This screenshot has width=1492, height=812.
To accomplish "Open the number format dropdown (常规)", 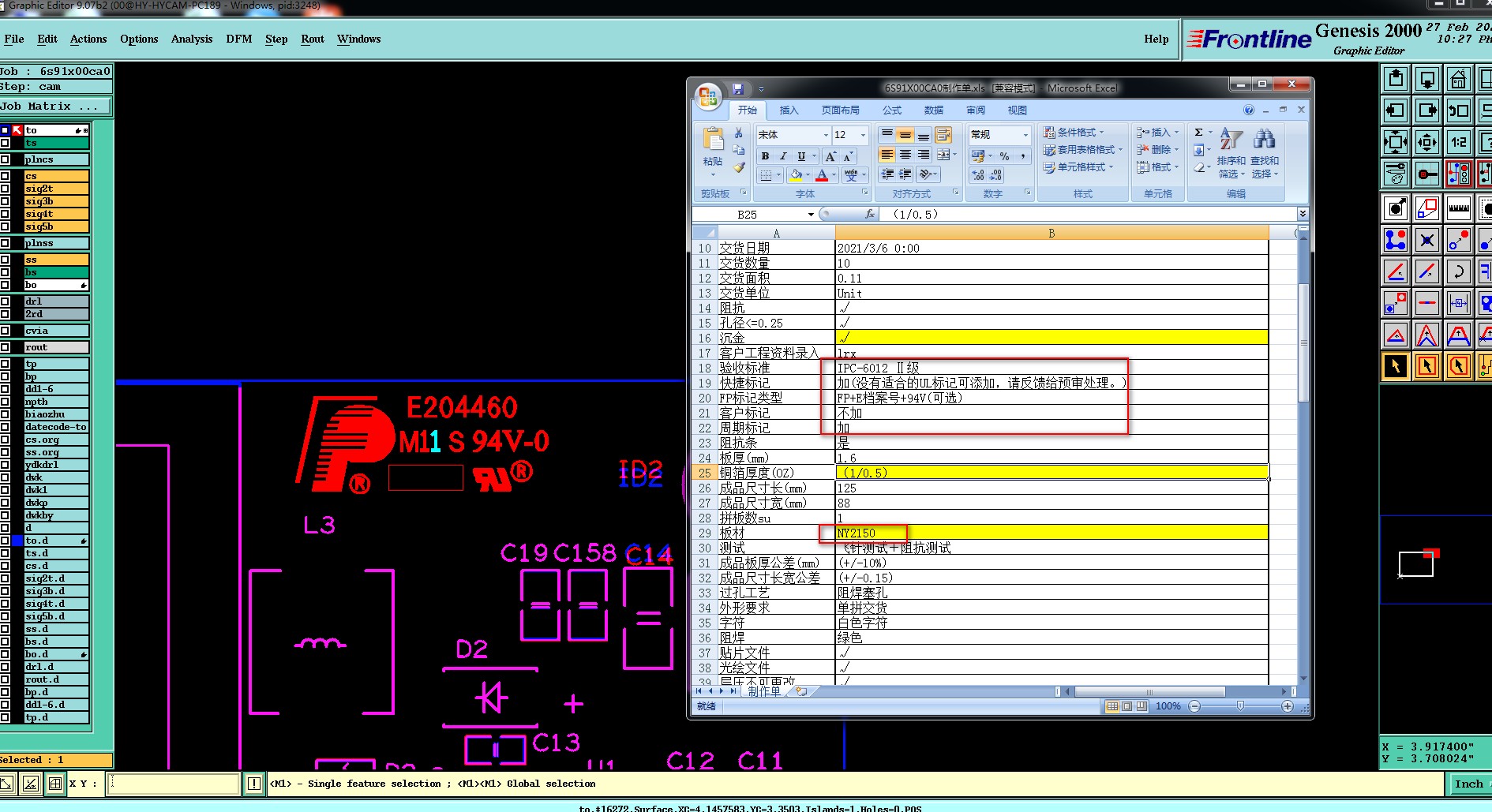I will [1025, 135].
